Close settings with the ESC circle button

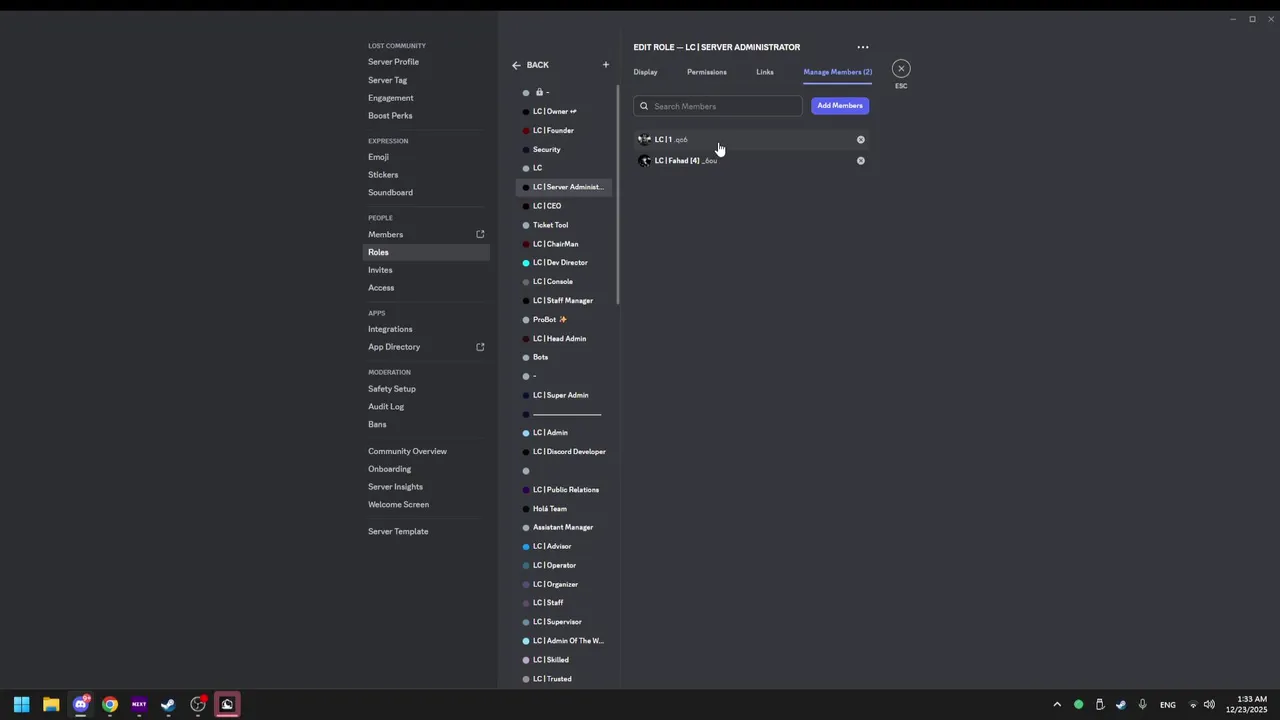pos(901,69)
